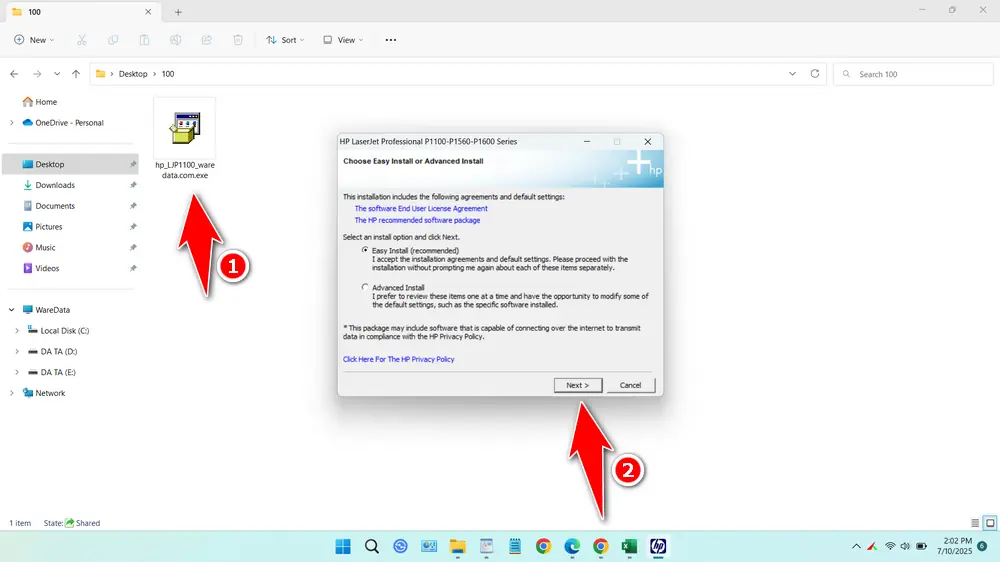Open the HP recommended software package link
The width and height of the screenshot is (1000, 562).
(417, 220)
